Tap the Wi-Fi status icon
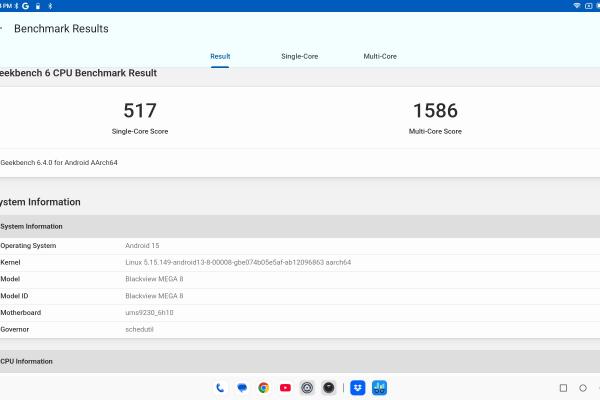The image size is (600, 400). pos(576,6)
